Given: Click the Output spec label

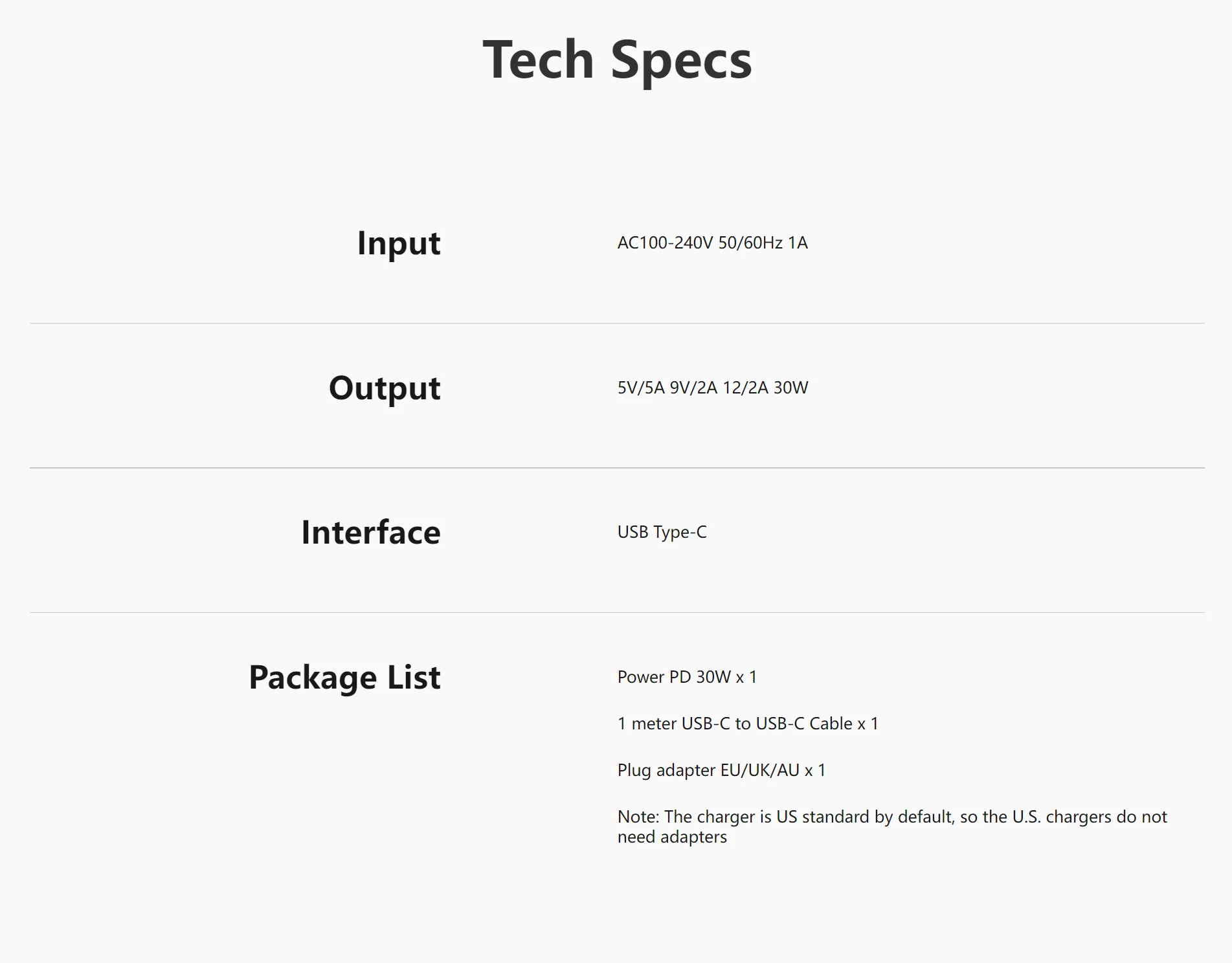Looking at the screenshot, I should pyautogui.click(x=385, y=388).
